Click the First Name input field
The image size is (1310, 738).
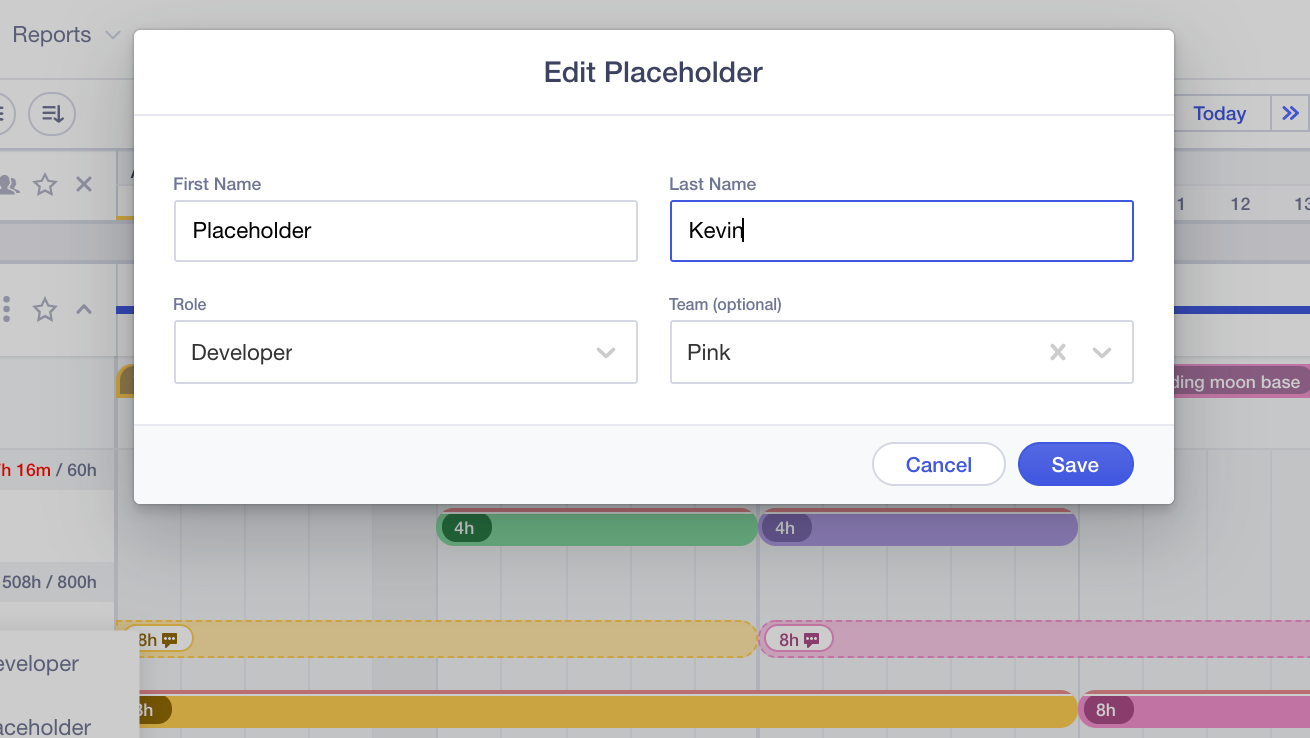[406, 231]
